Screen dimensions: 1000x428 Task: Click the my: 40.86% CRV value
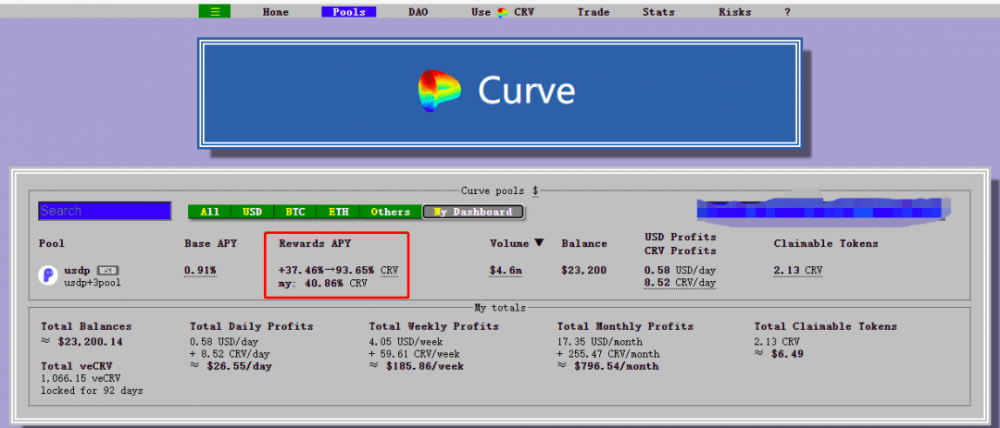(x=323, y=283)
